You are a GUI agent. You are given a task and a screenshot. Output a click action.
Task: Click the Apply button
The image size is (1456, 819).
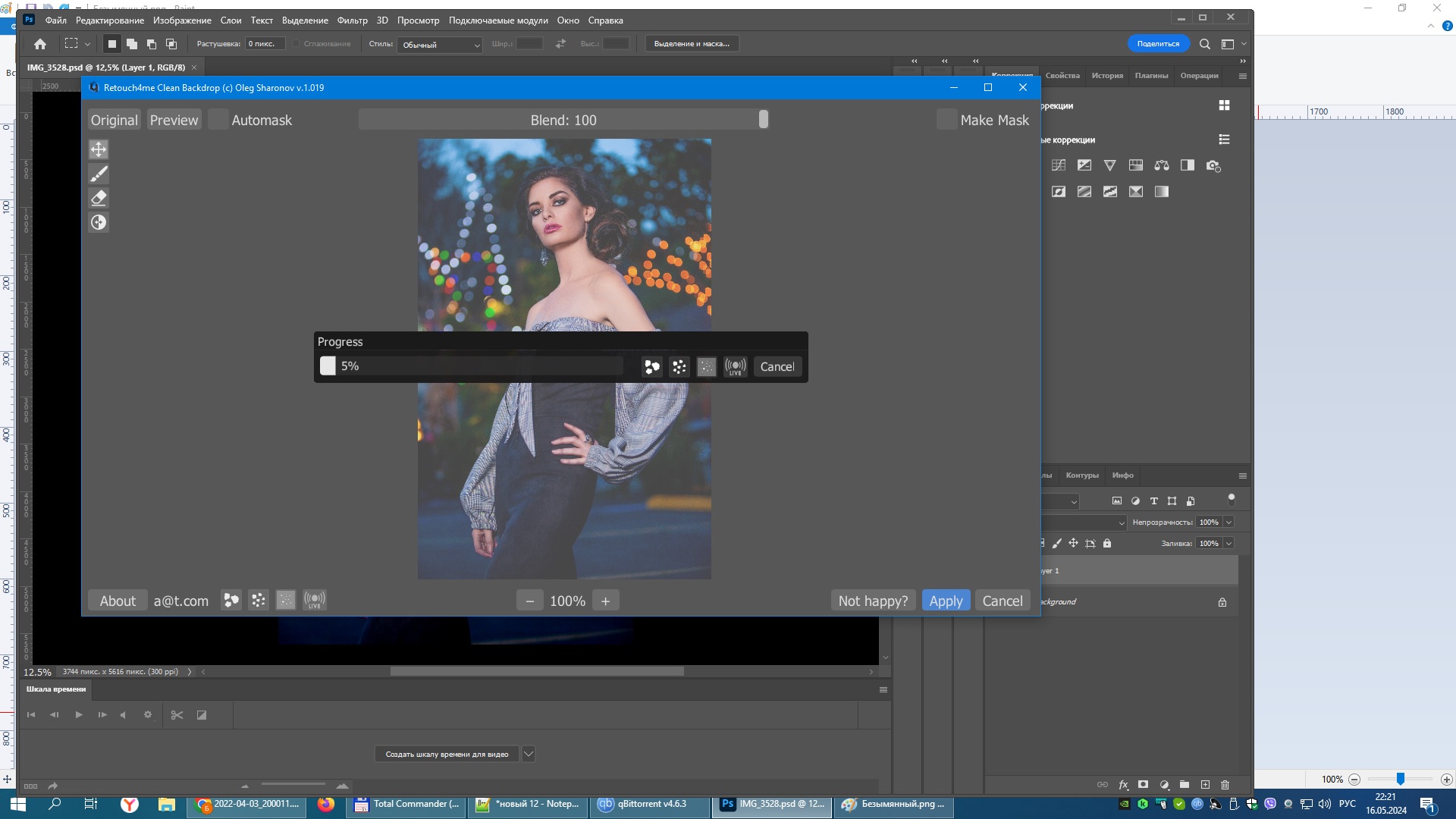click(x=946, y=601)
